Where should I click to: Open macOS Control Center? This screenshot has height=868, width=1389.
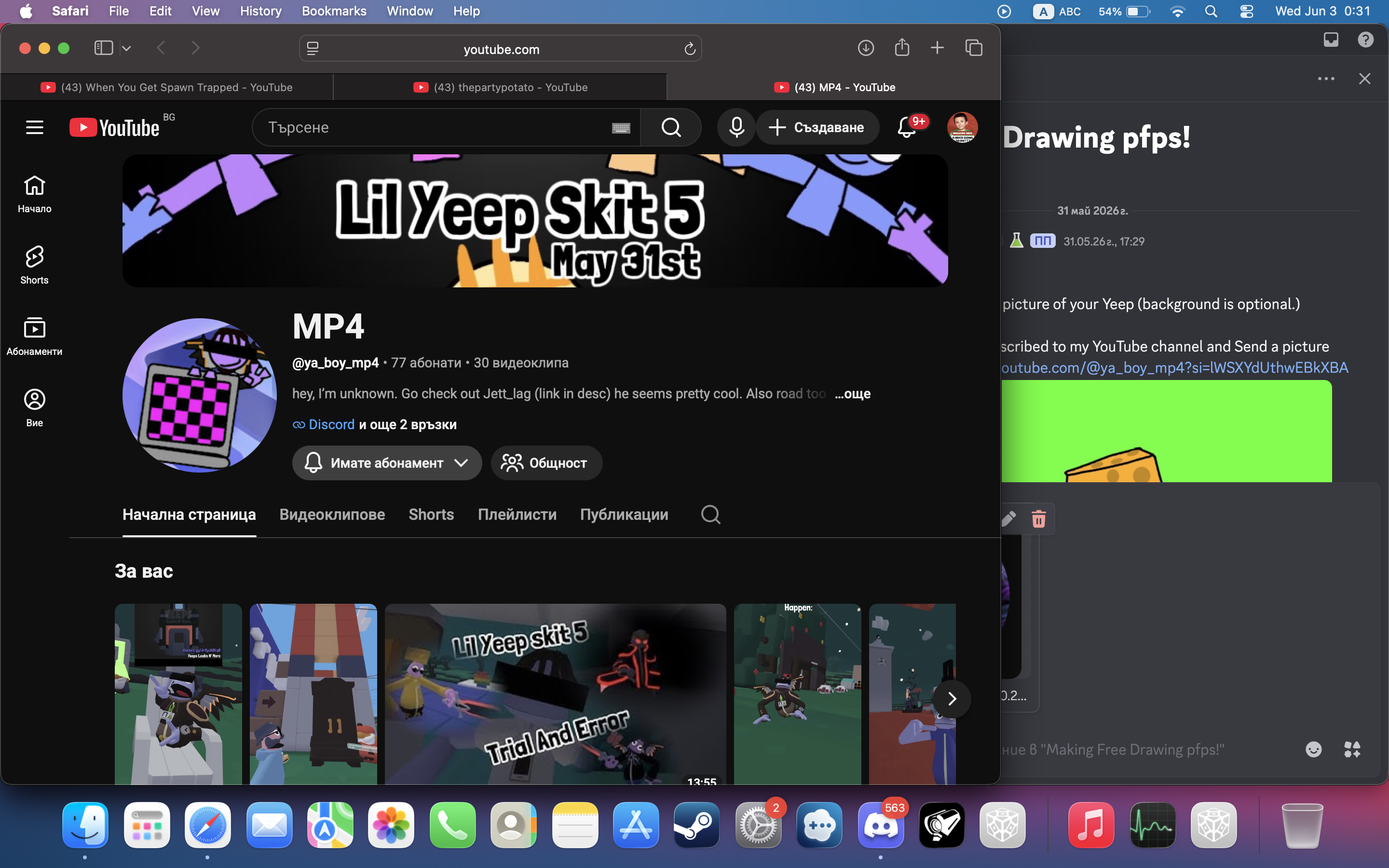coord(1246,12)
